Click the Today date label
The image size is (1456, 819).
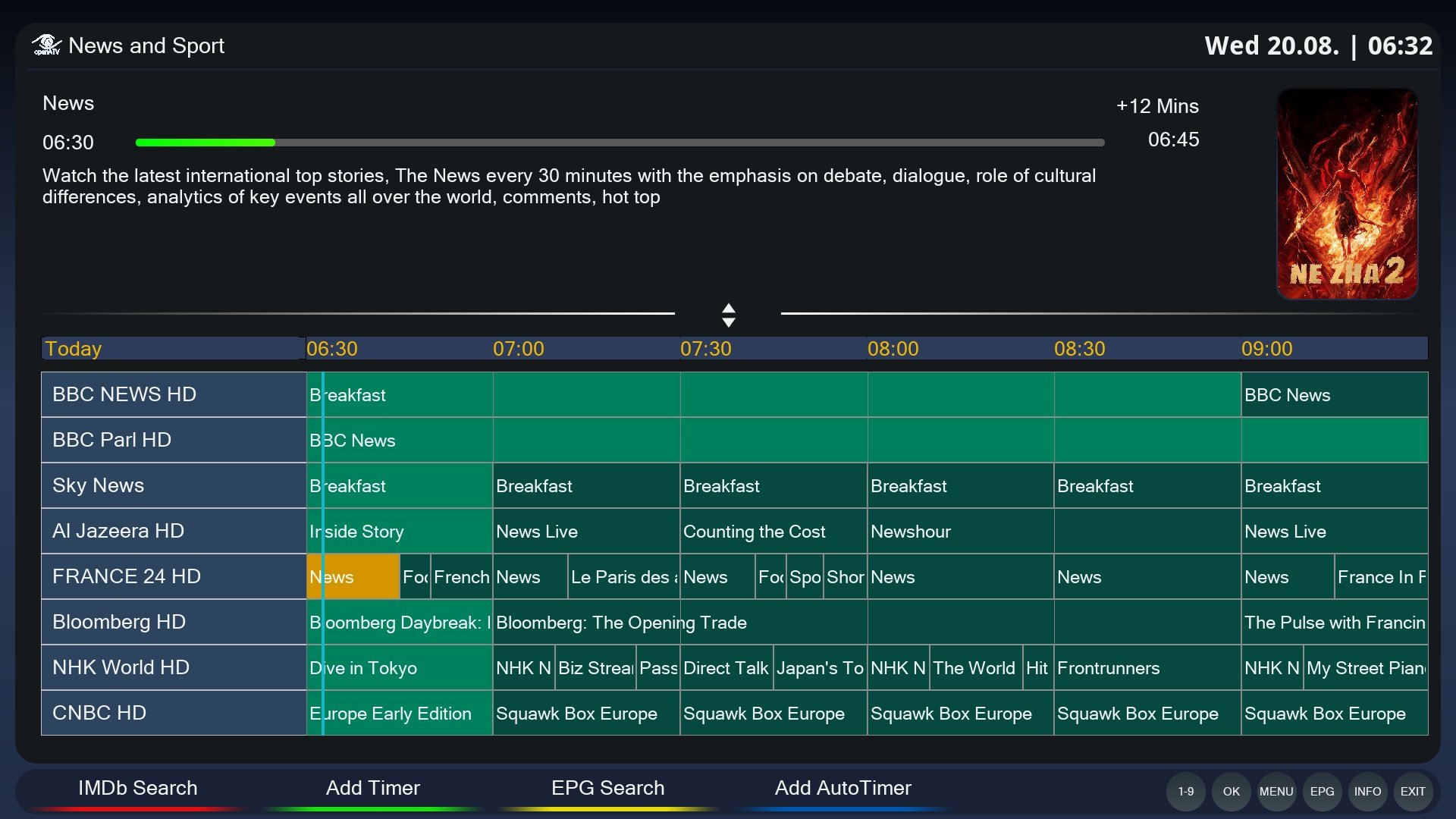pyautogui.click(x=74, y=349)
